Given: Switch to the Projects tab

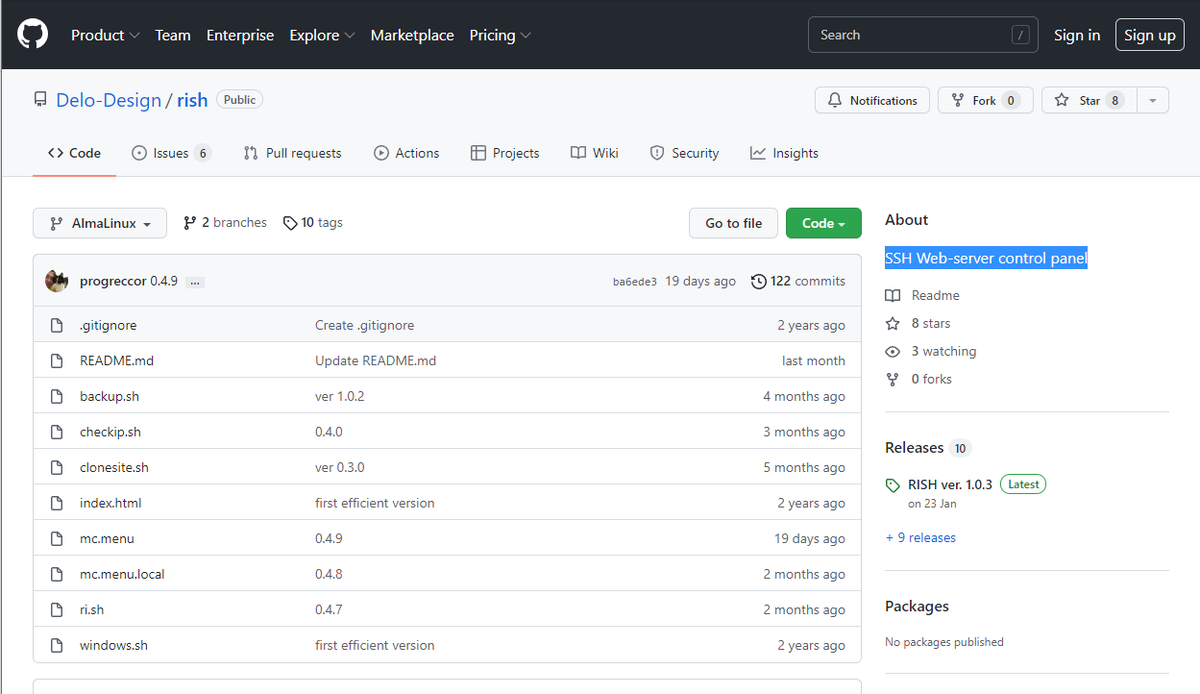Looking at the screenshot, I should (505, 153).
